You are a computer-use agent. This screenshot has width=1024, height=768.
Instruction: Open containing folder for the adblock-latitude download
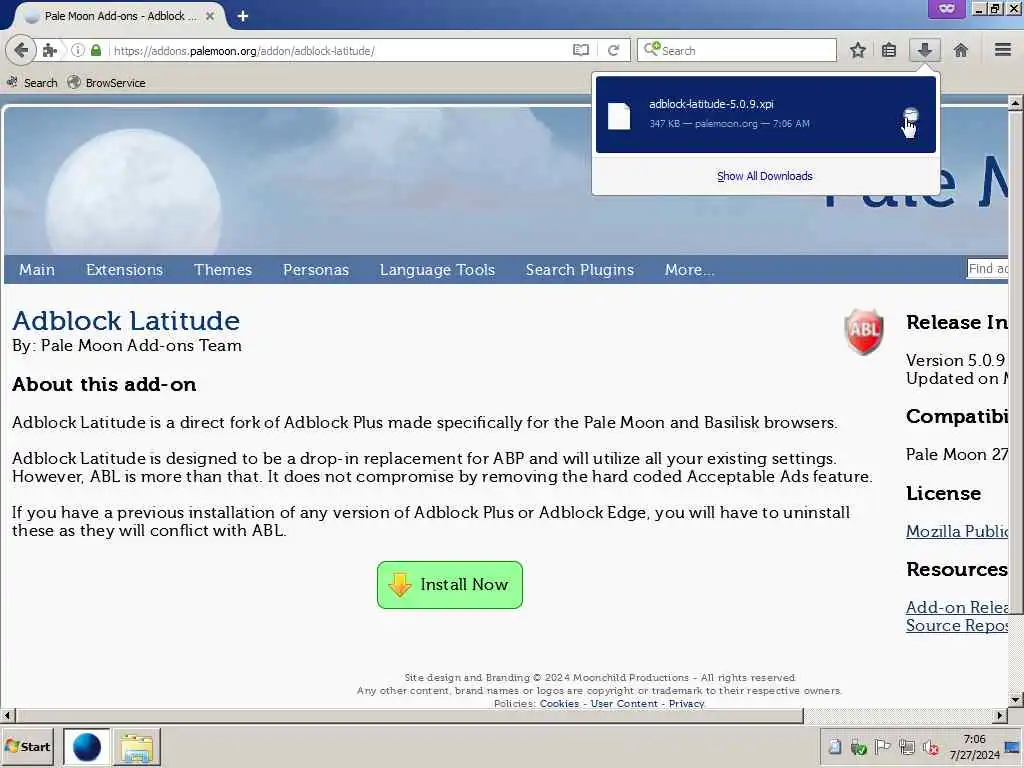pos(910,116)
